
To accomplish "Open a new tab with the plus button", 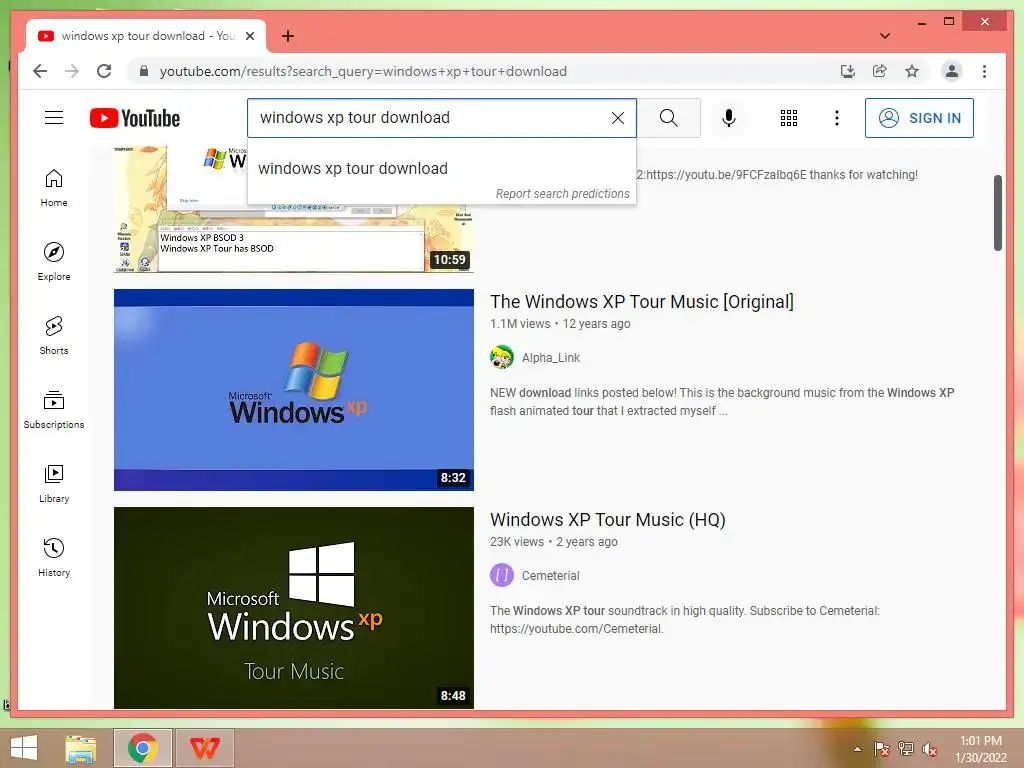I will pos(287,36).
